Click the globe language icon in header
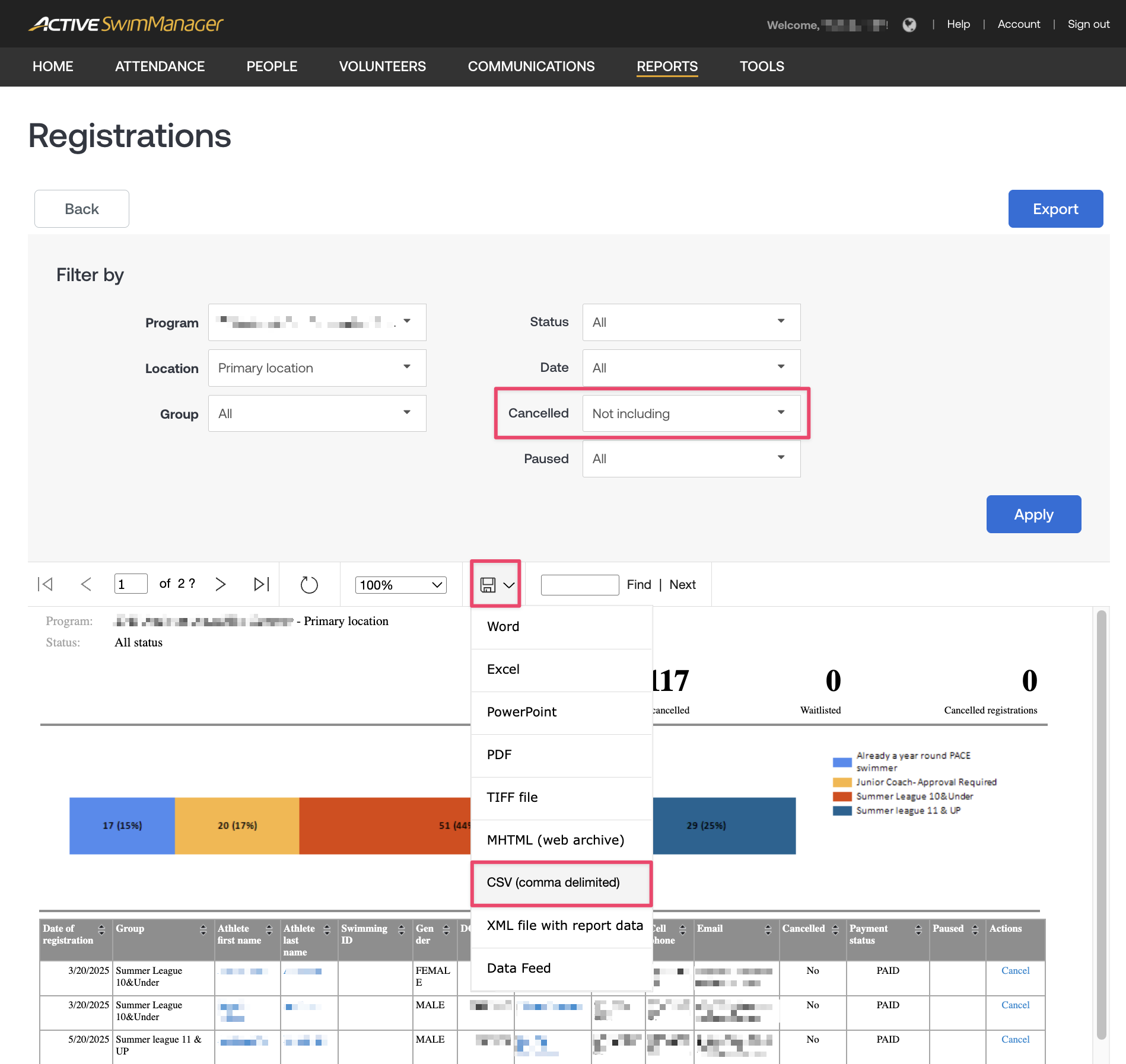 (x=909, y=24)
